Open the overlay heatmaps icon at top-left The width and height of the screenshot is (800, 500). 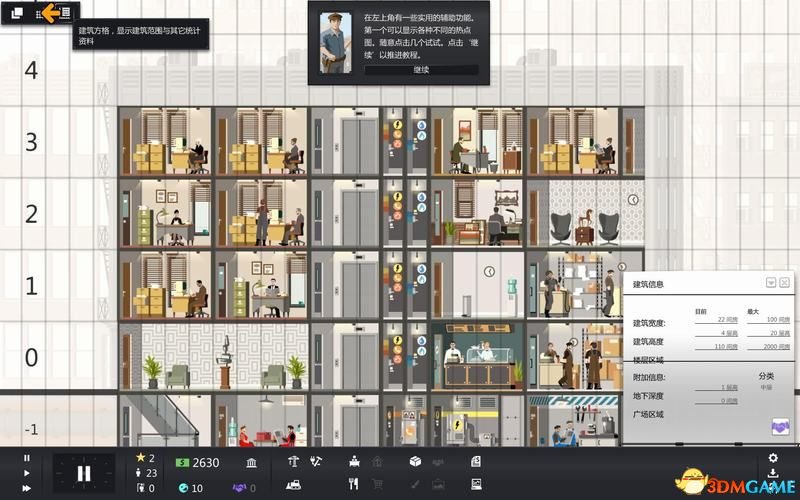[17, 13]
